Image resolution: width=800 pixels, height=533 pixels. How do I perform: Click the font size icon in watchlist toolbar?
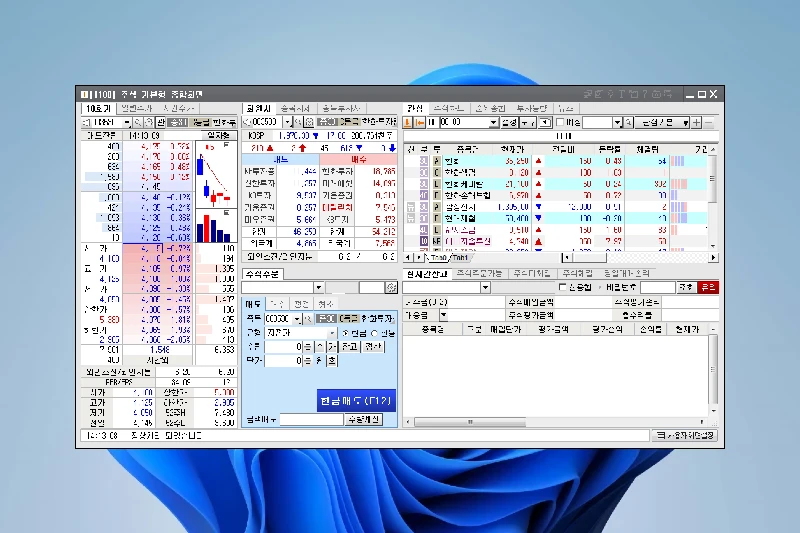tap(528, 122)
